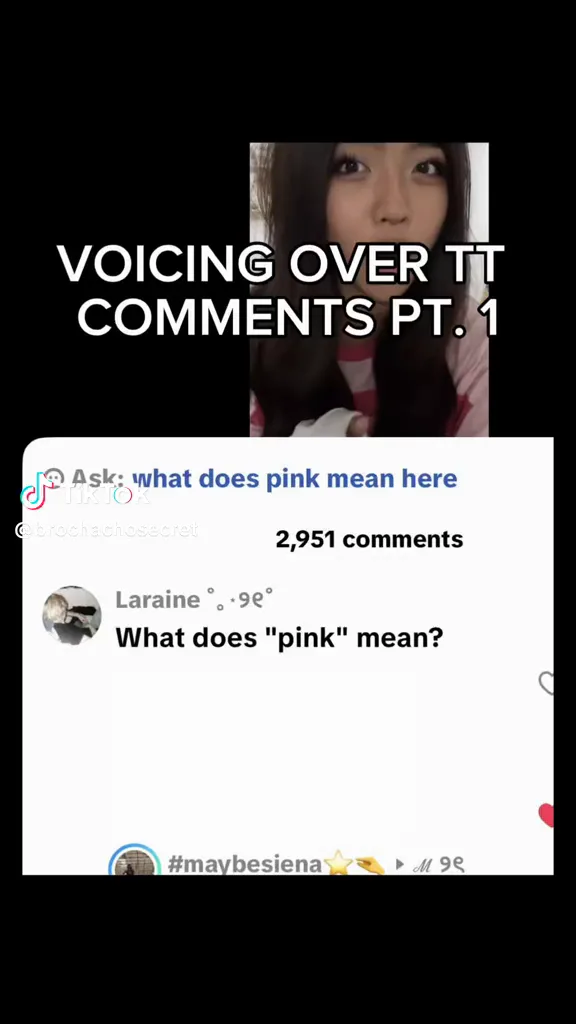Select the '2,951 comments' header
The height and width of the screenshot is (1024, 576).
[x=369, y=539]
